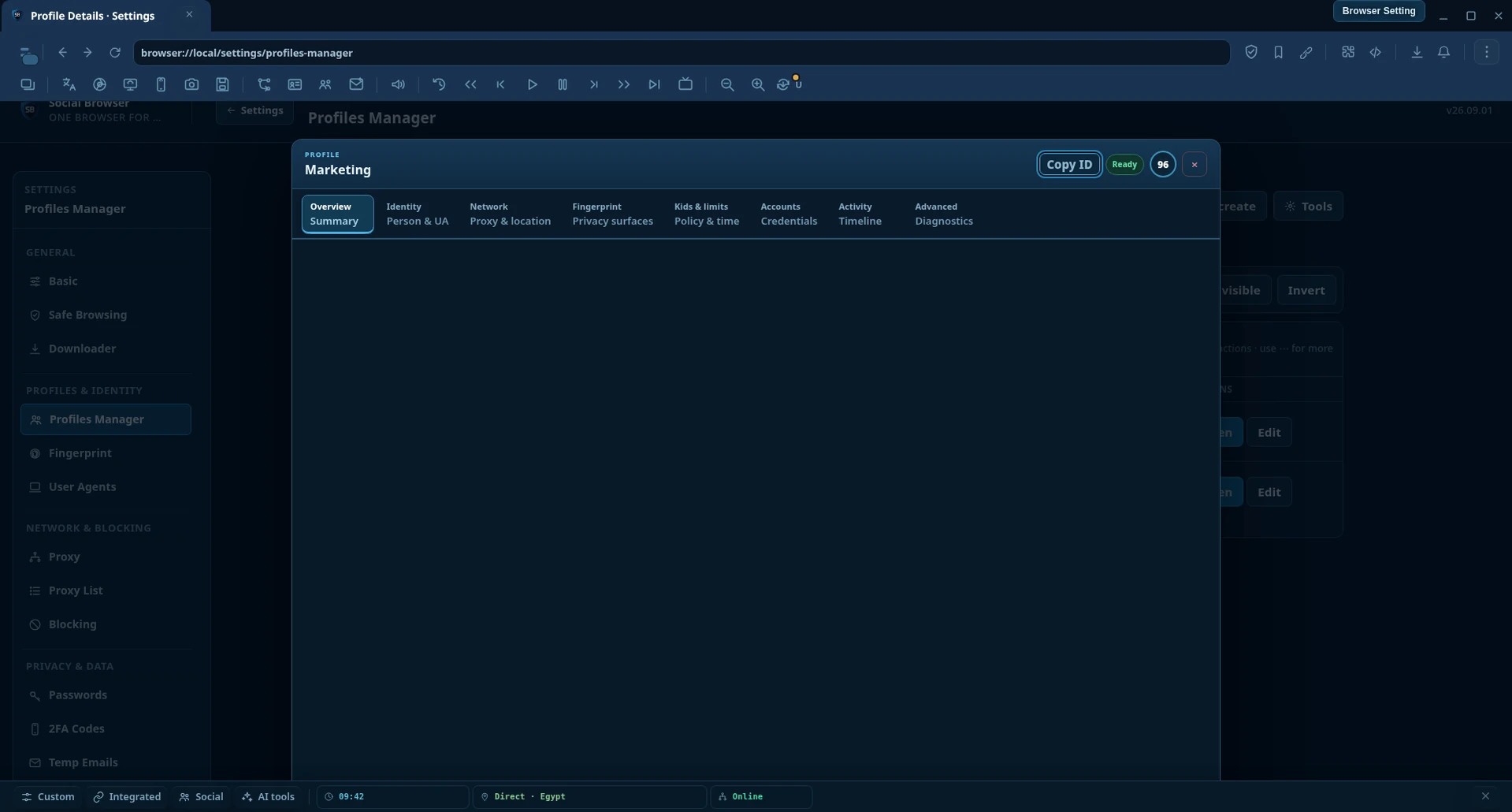The height and width of the screenshot is (812, 1512).
Task: Close the Marketing profile dialog
Action: (1194, 164)
